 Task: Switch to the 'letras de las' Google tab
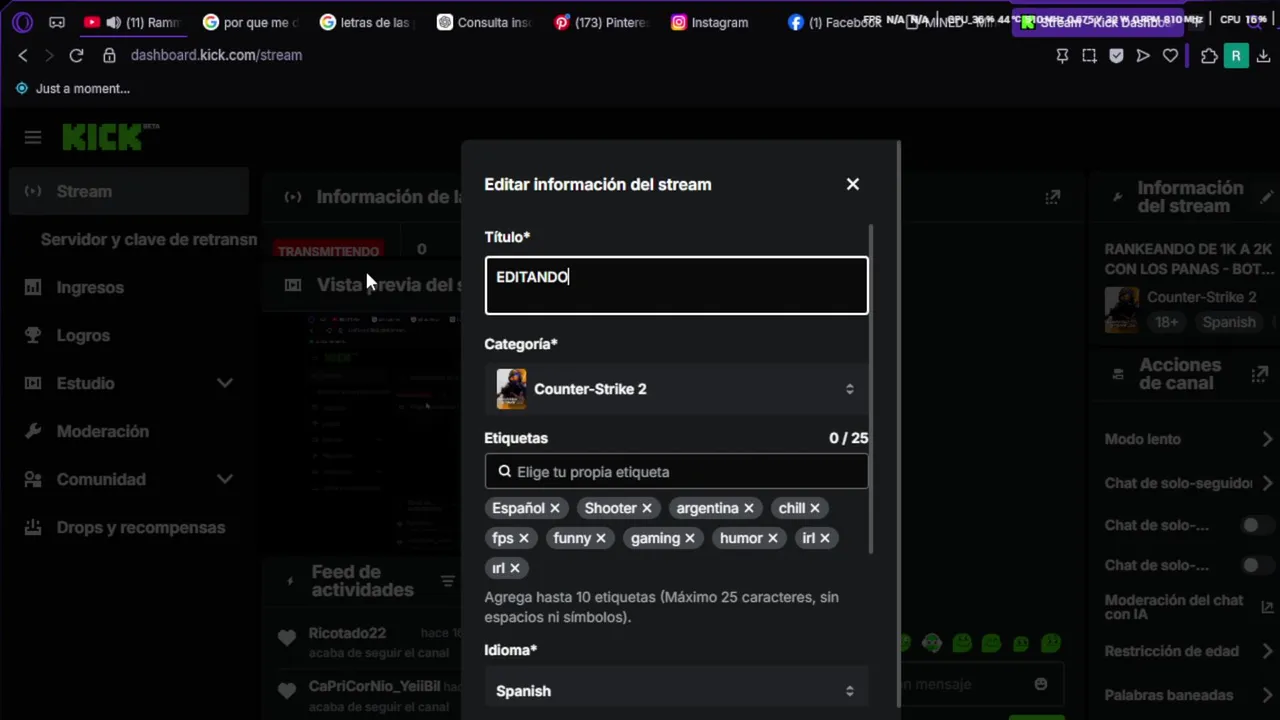click(x=367, y=22)
